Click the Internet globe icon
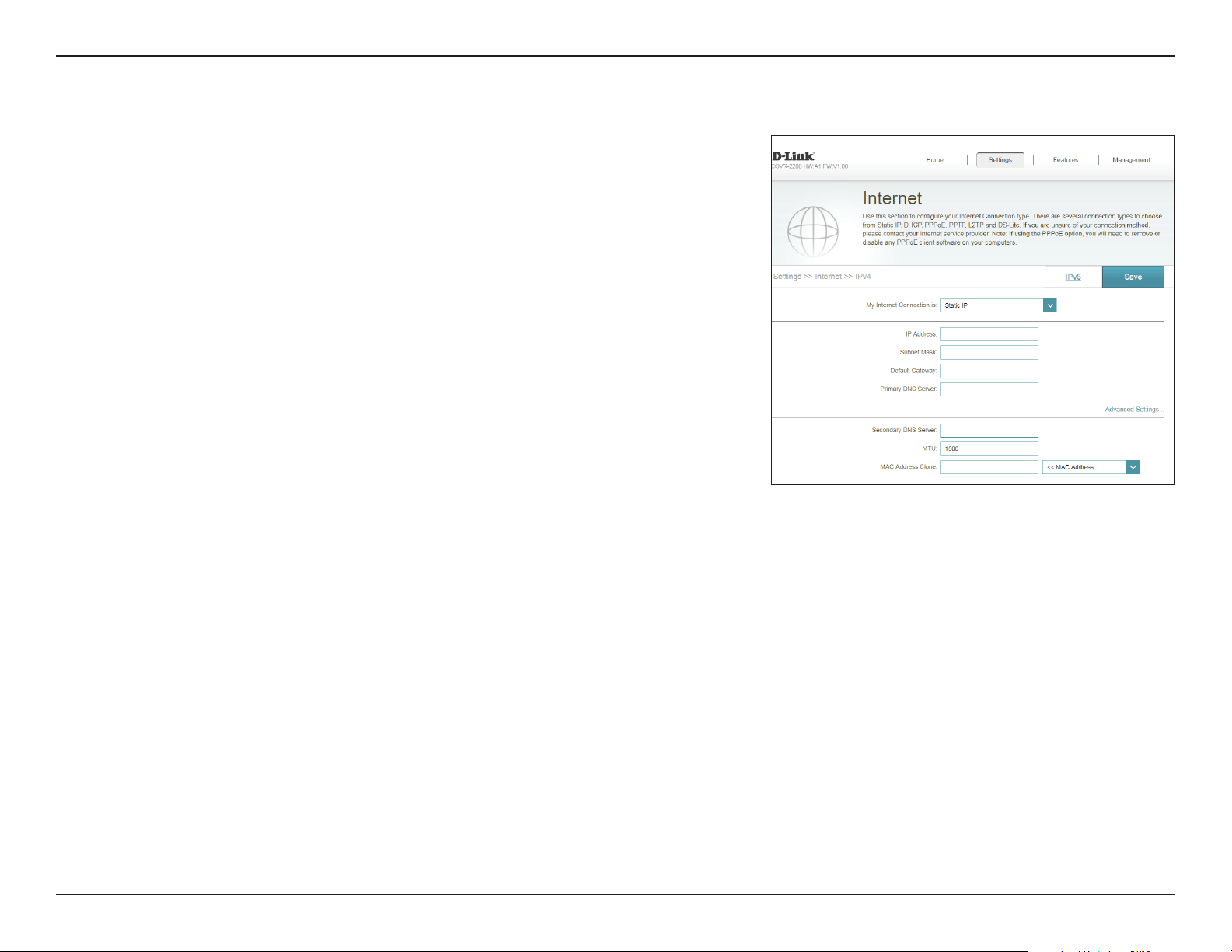Viewport: 1232px width, 952px height. tap(813, 232)
